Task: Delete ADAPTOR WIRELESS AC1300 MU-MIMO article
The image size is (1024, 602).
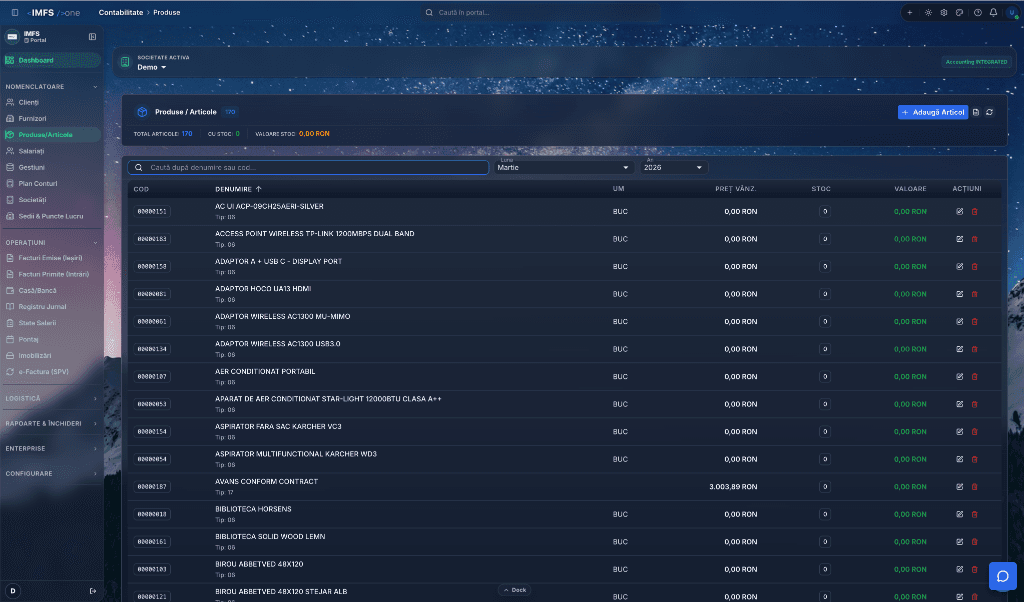Action: pos(974,321)
